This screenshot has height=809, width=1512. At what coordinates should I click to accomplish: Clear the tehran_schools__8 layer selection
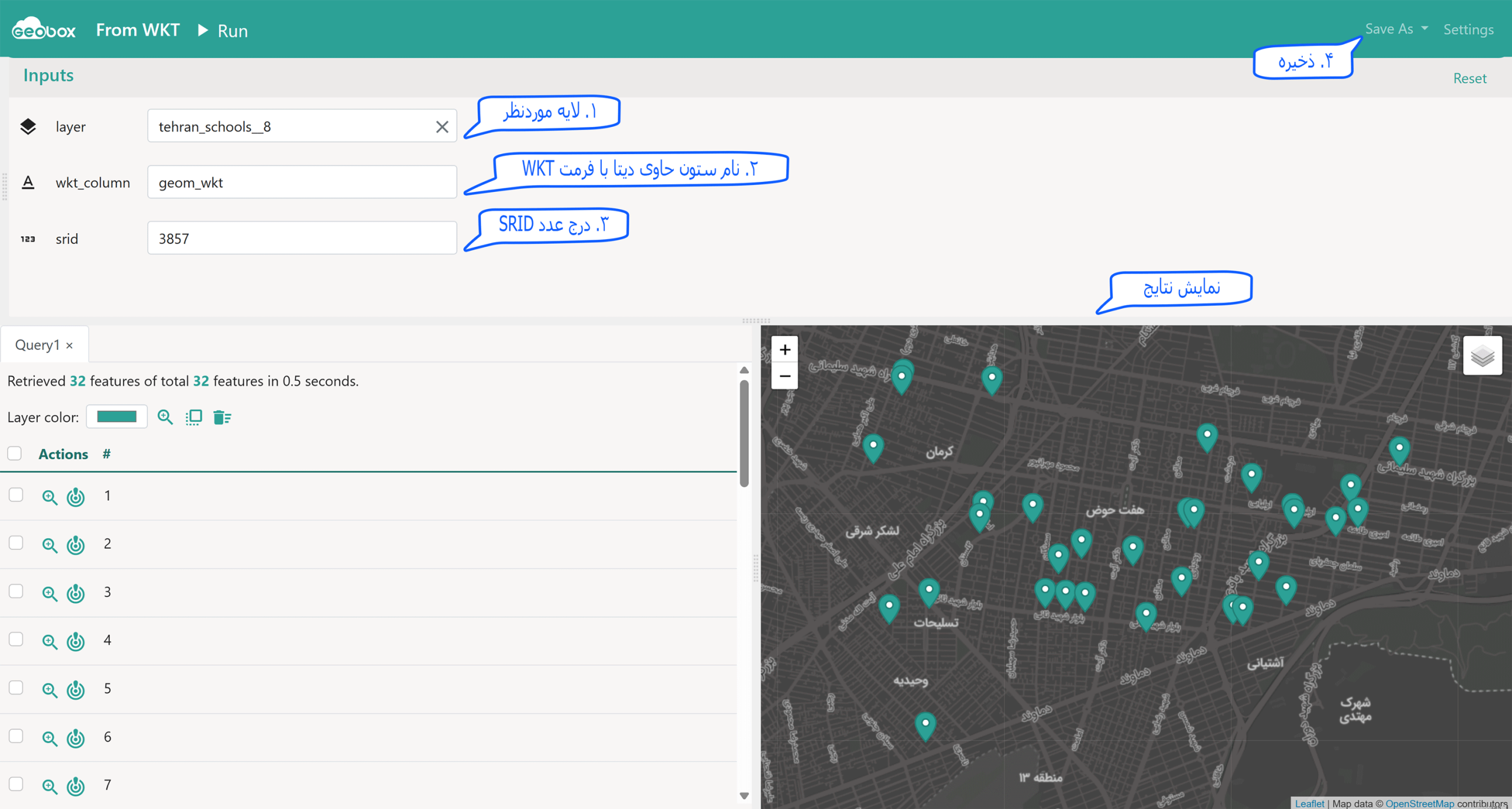click(442, 126)
